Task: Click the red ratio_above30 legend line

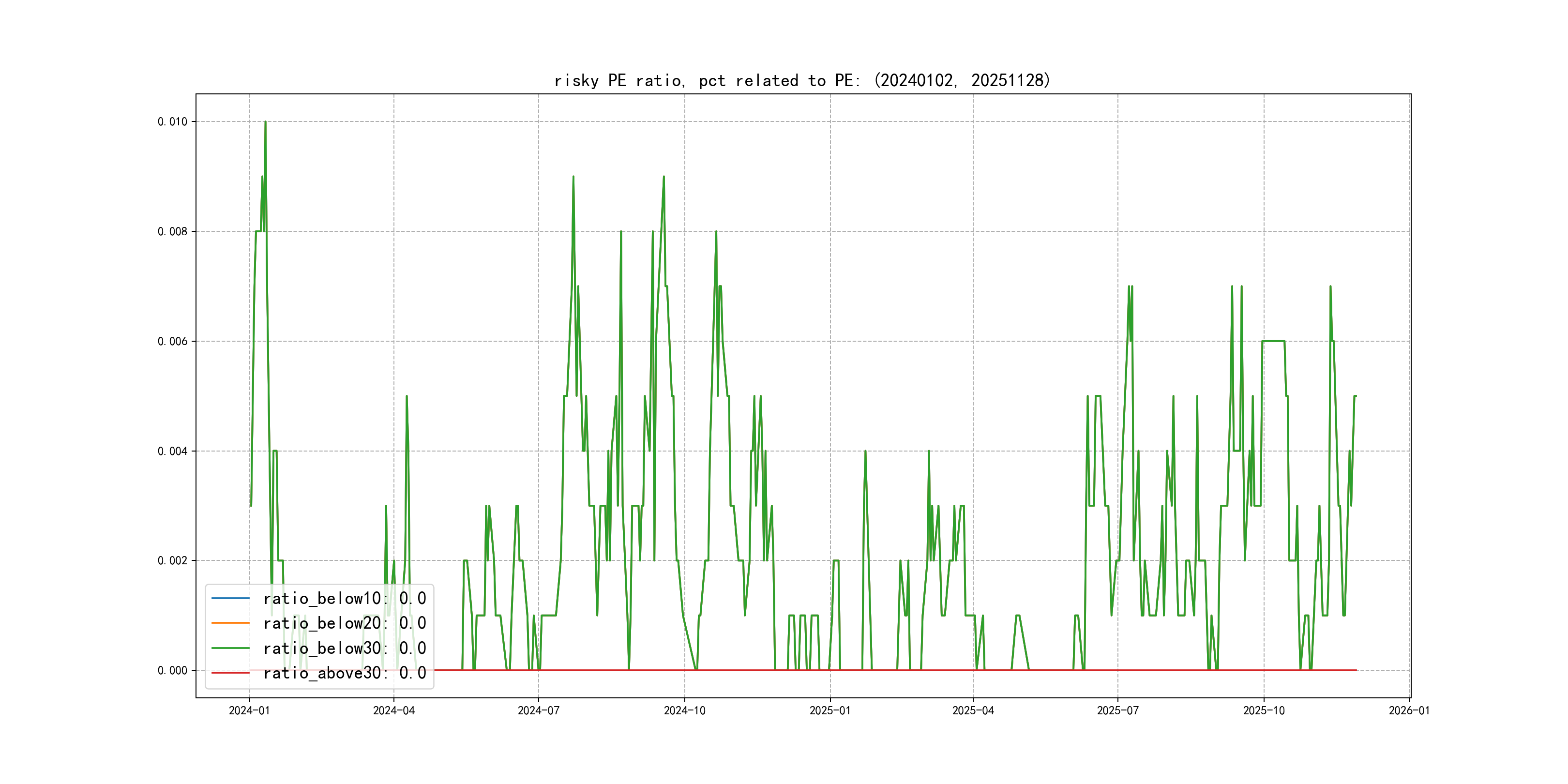Action: (230, 673)
